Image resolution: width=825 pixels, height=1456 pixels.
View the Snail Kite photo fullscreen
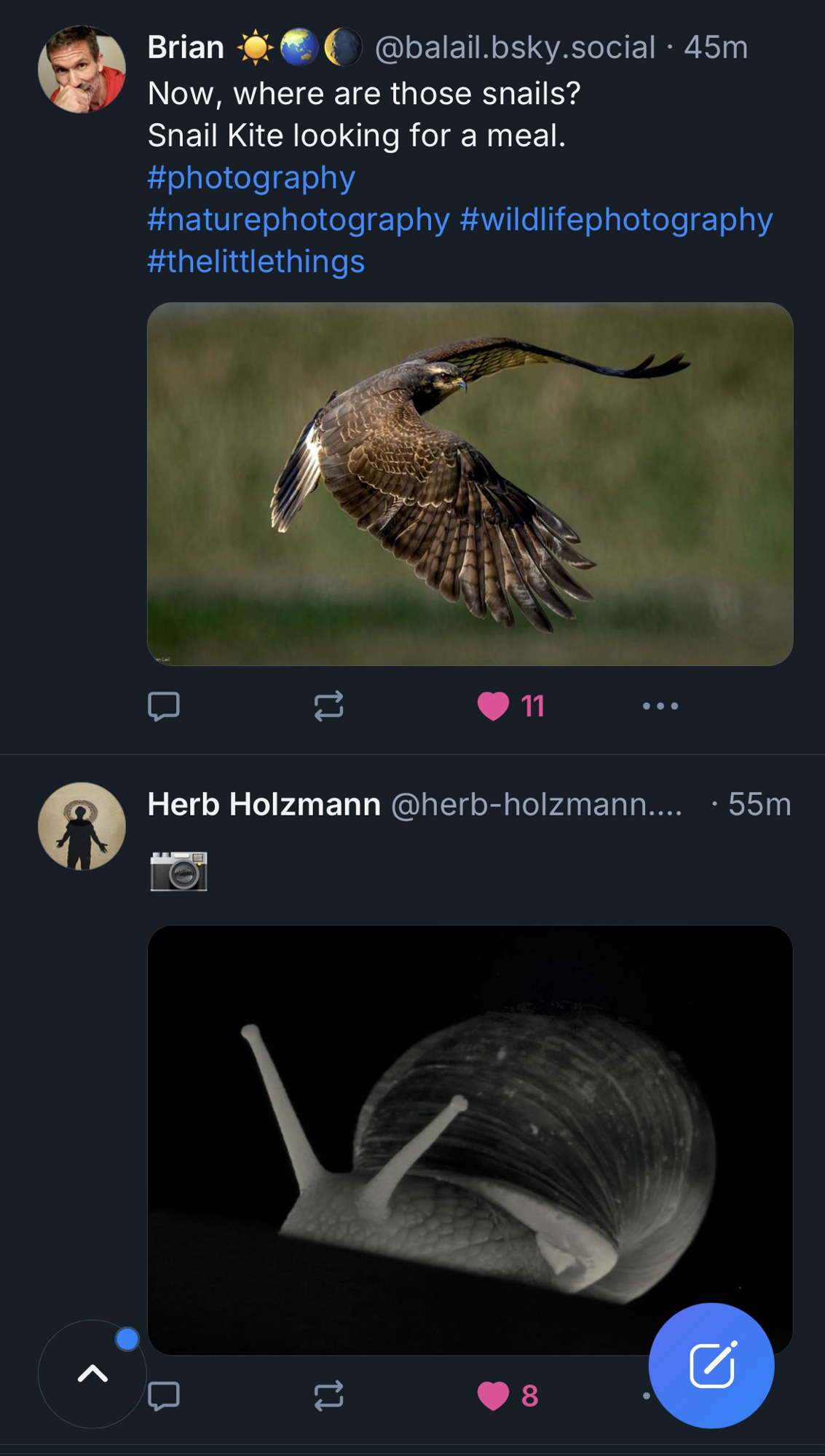click(x=470, y=484)
